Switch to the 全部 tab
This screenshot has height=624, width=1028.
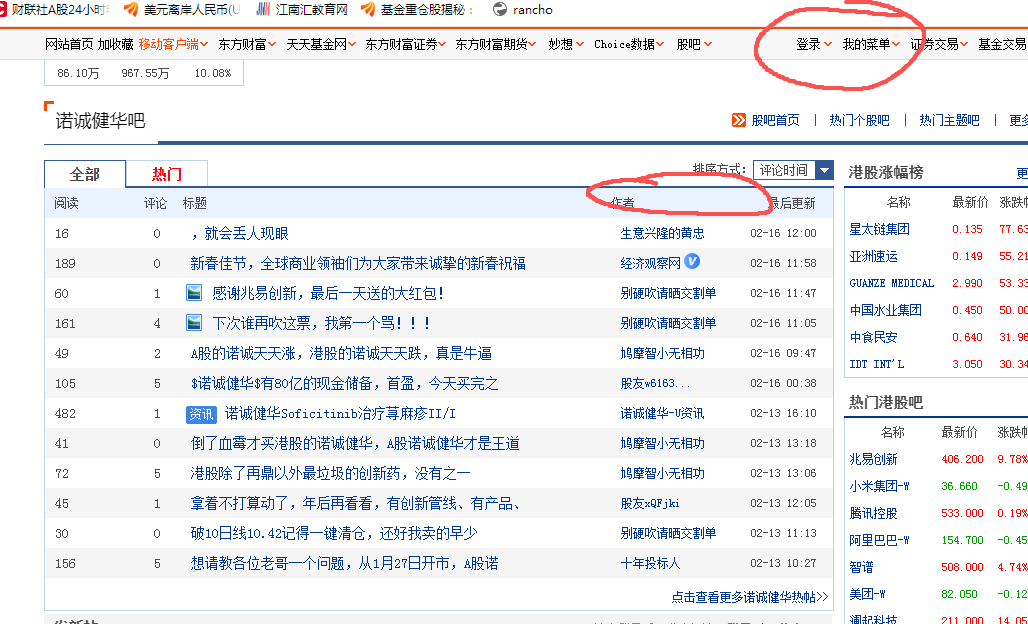(x=85, y=174)
